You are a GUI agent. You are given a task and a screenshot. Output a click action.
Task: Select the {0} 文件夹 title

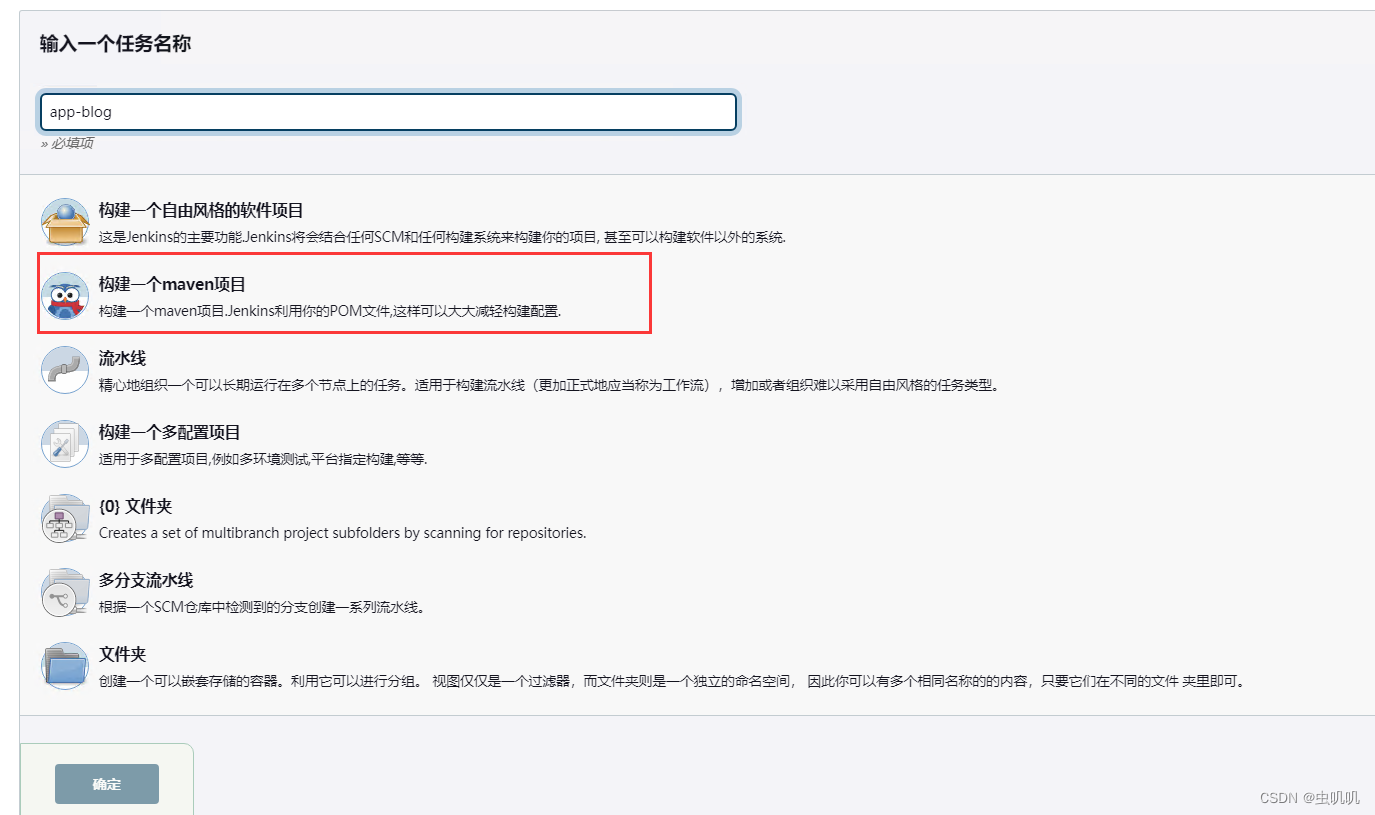point(136,507)
